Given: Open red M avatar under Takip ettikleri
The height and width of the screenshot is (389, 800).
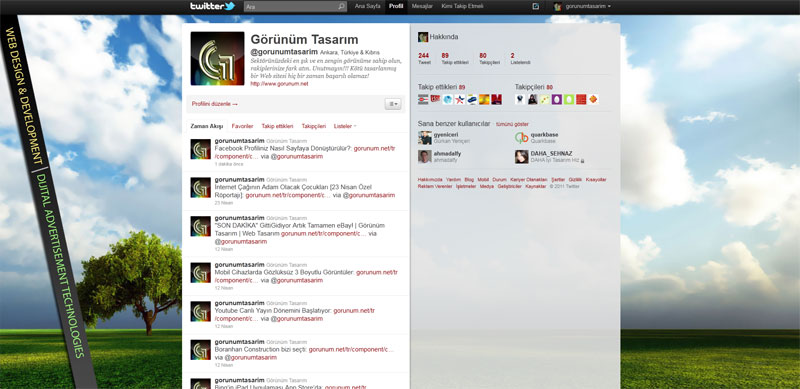Looking at the screenshot, I should point(496,99).
